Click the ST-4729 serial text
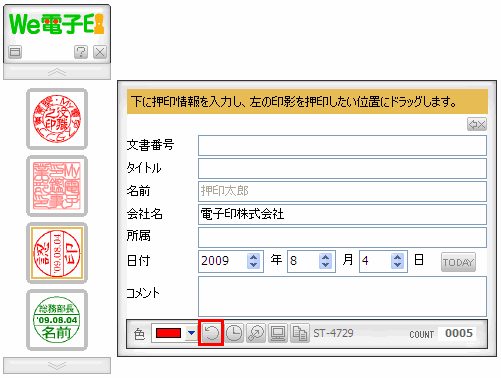 pyautogui.click(x=333, y=333)
